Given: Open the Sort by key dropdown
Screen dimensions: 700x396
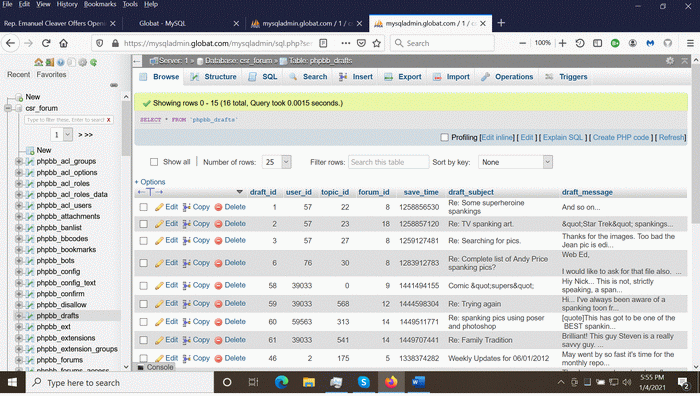Looking at the screenshot, I should tap(515, 162).
